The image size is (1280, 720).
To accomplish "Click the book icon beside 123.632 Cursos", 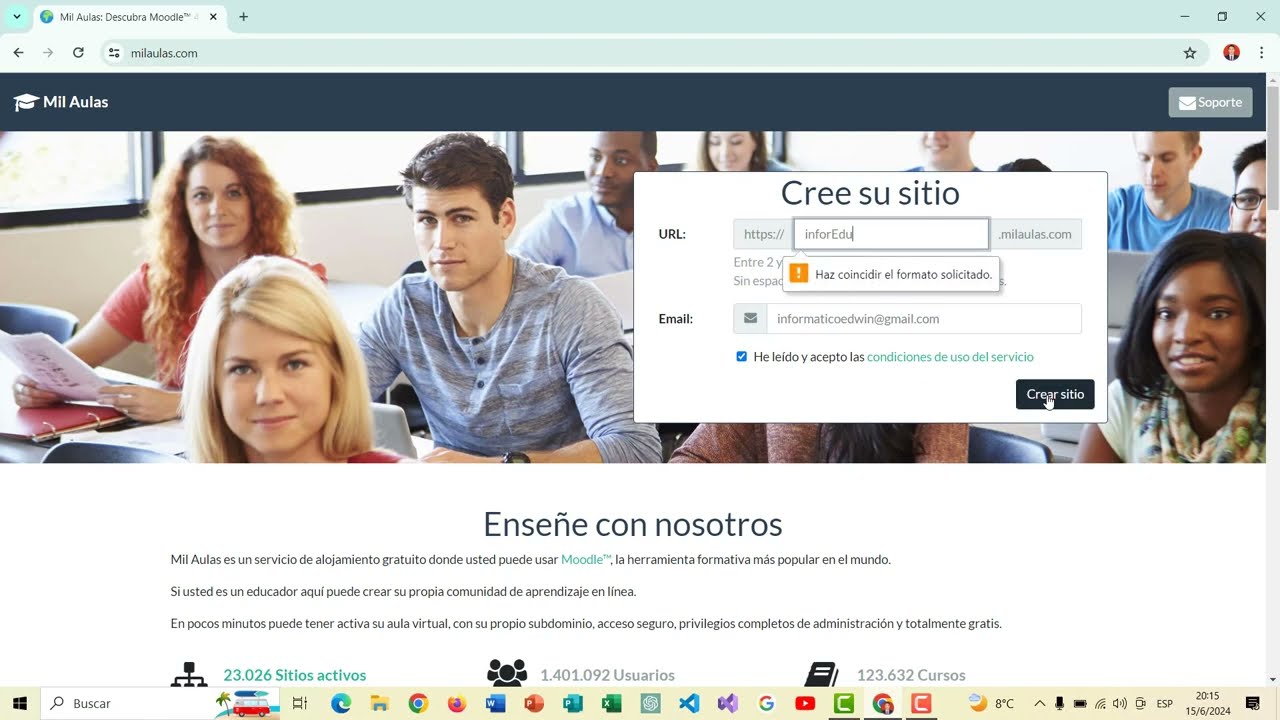I will click(x=822, y=675).
